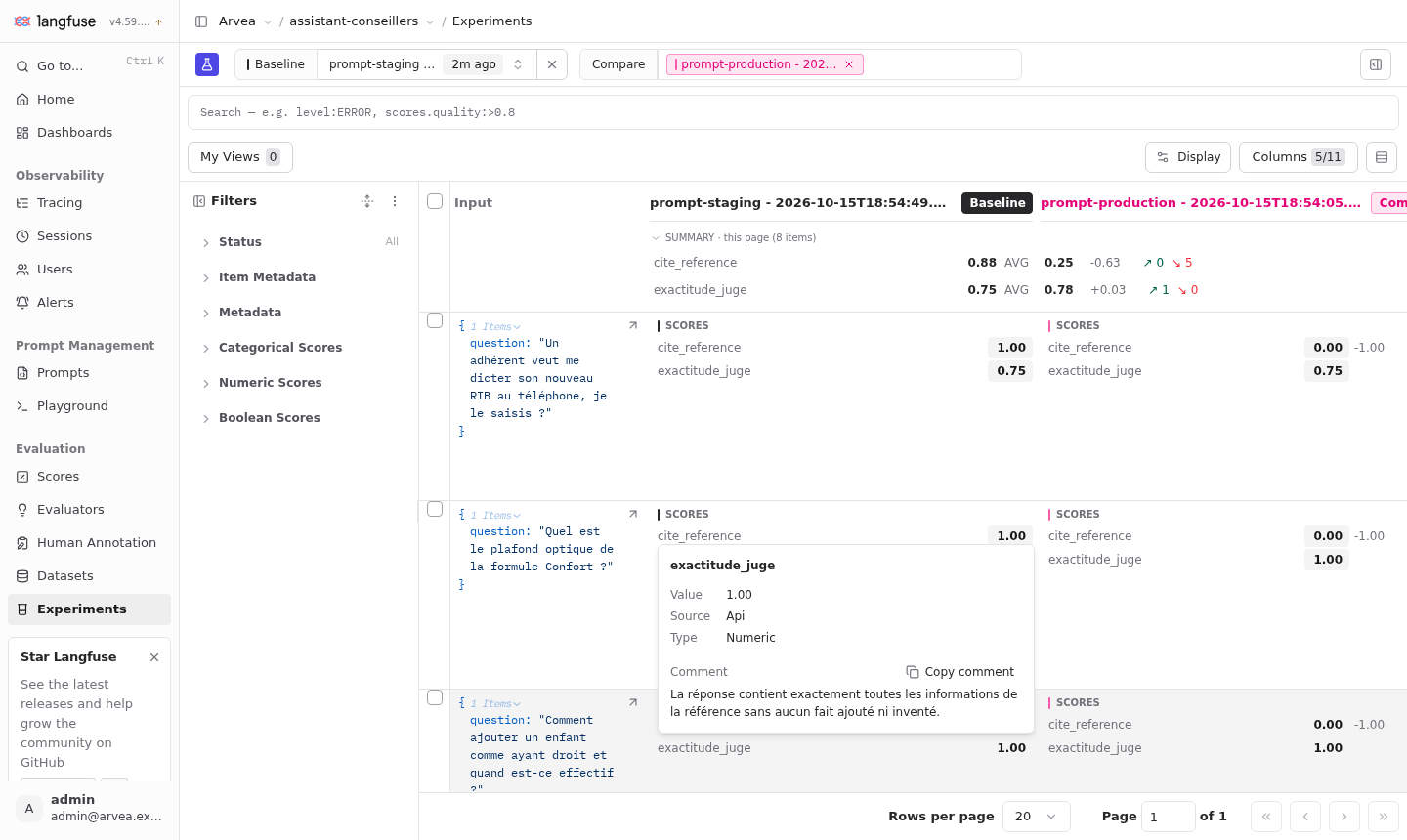This screenshot has width=1407, height=840.
Task: Open the plafond optique row detail arrow
Action: [x=633, y=514]
